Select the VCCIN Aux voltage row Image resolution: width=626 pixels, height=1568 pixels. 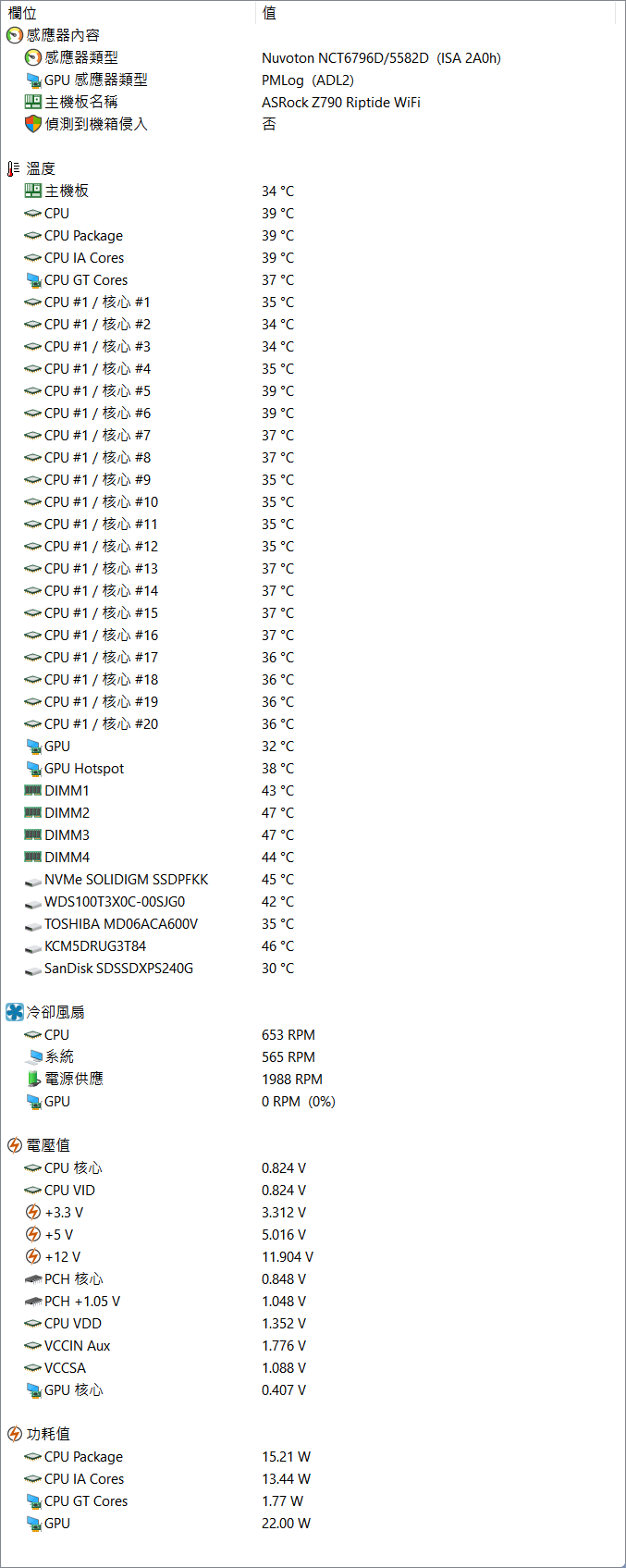click(x=77, y=1346)
